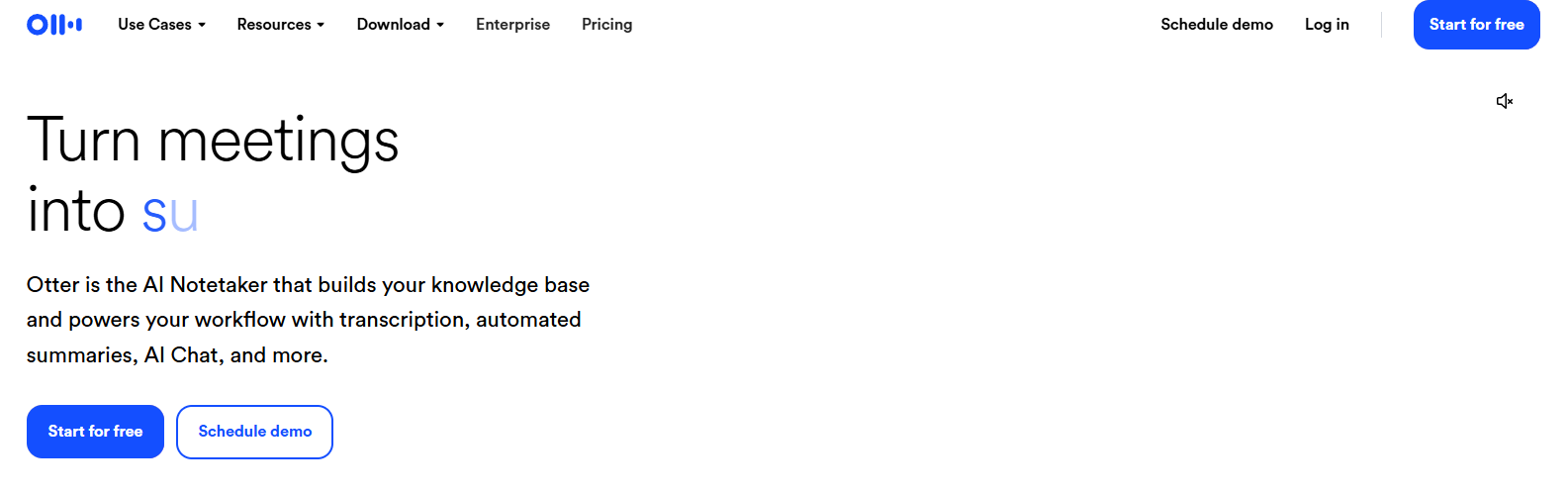
Task: Click the outlined Schedule demo button
Action: 254,432
